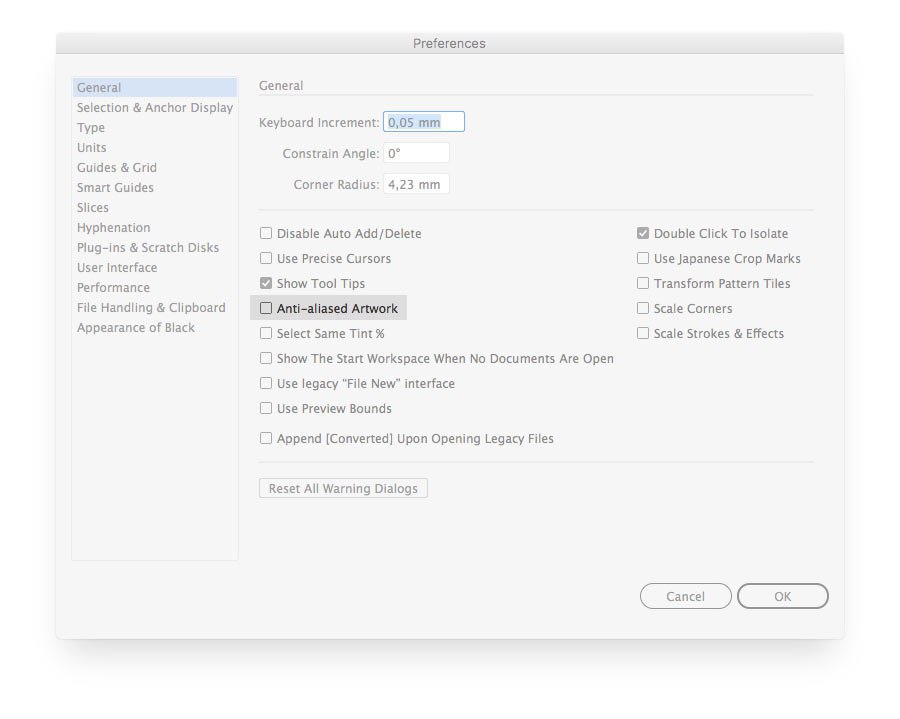Enable Disable Auto Add/Delete checkbox
Viewport: 900px width, 719px height.
coord(266,233)
